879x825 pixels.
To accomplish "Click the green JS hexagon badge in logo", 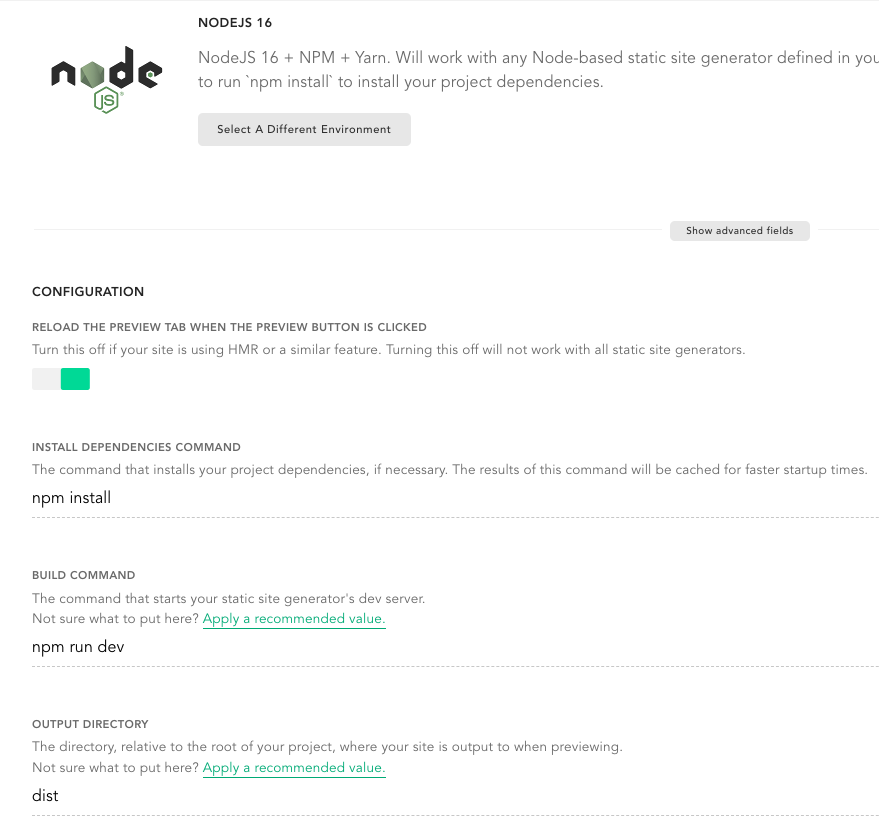I will pos(107,100).
